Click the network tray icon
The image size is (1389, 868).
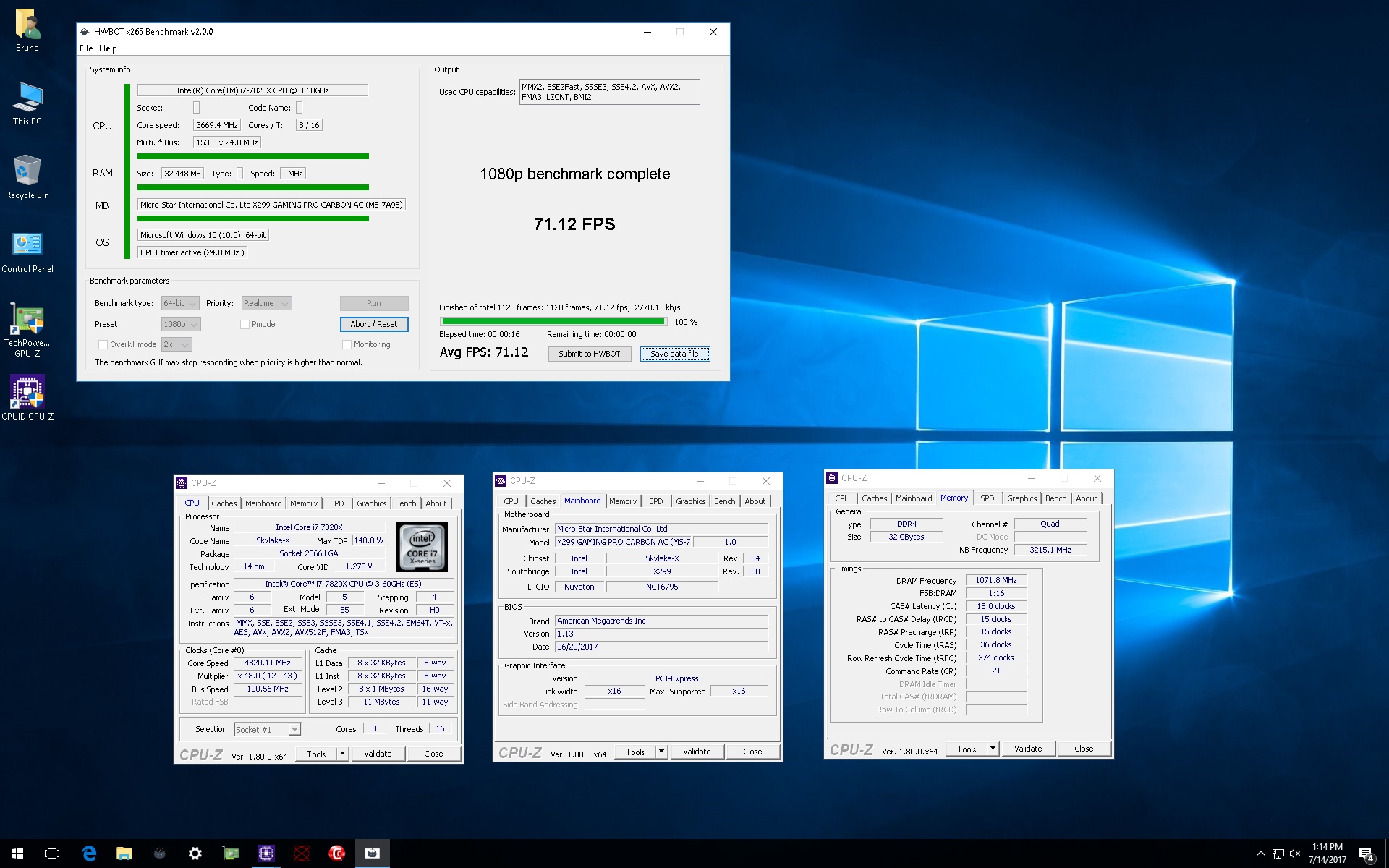pos(1278,854)
